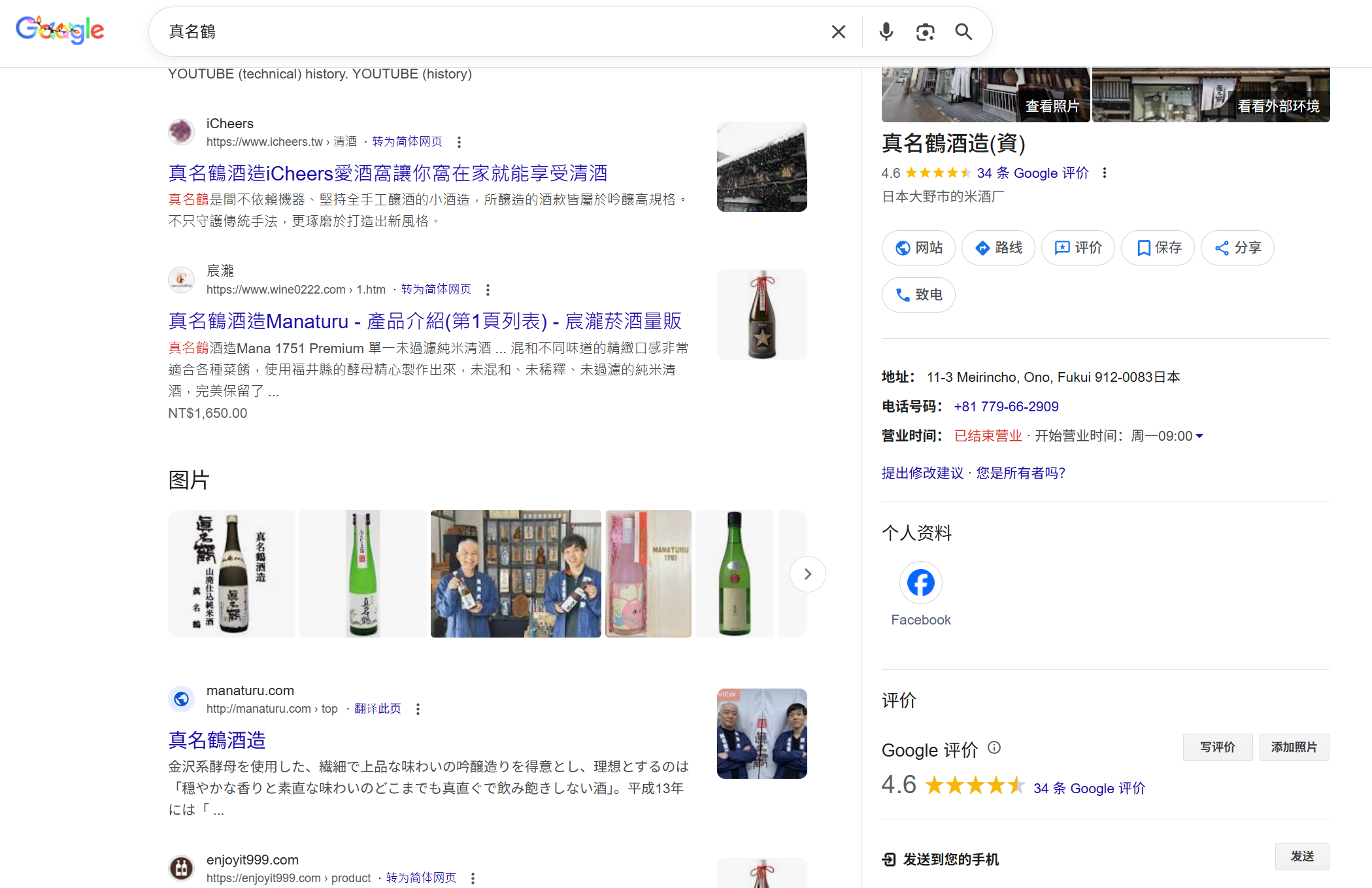Open options menu for the 宸瀧 result

[x=488, y=290]
